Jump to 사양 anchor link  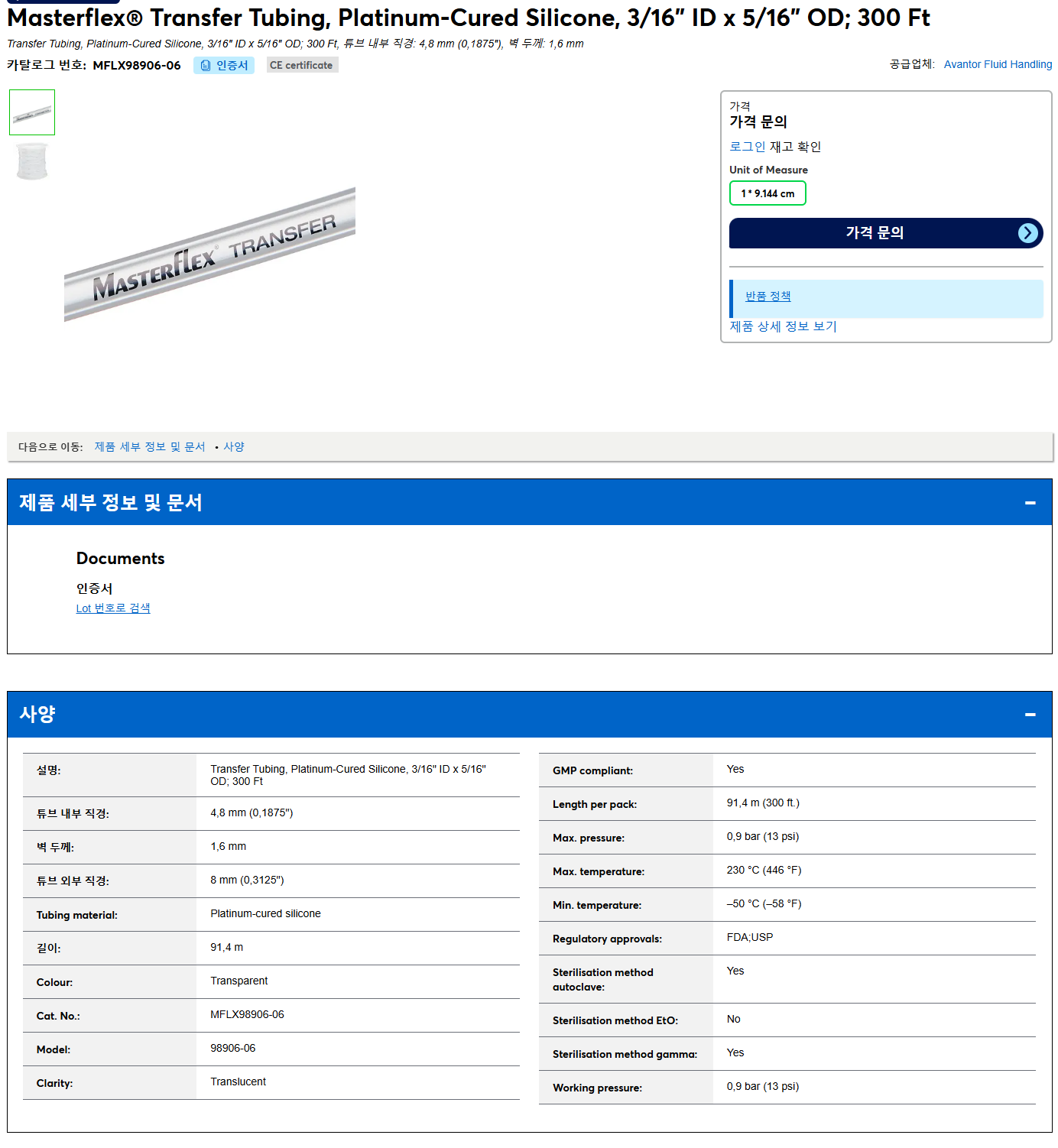[x=234, y=447]
